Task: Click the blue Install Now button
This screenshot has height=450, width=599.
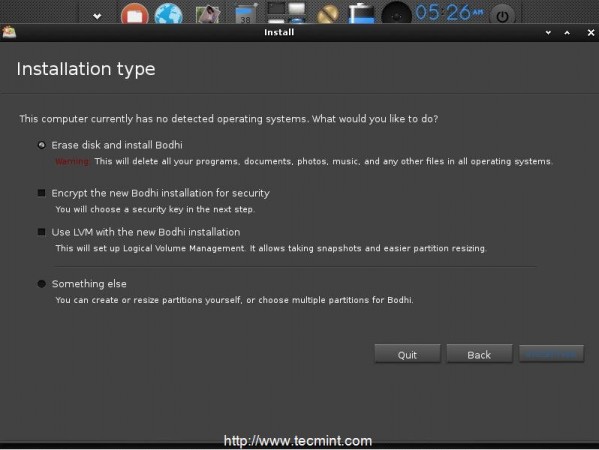Action: [x=551, y=354]
